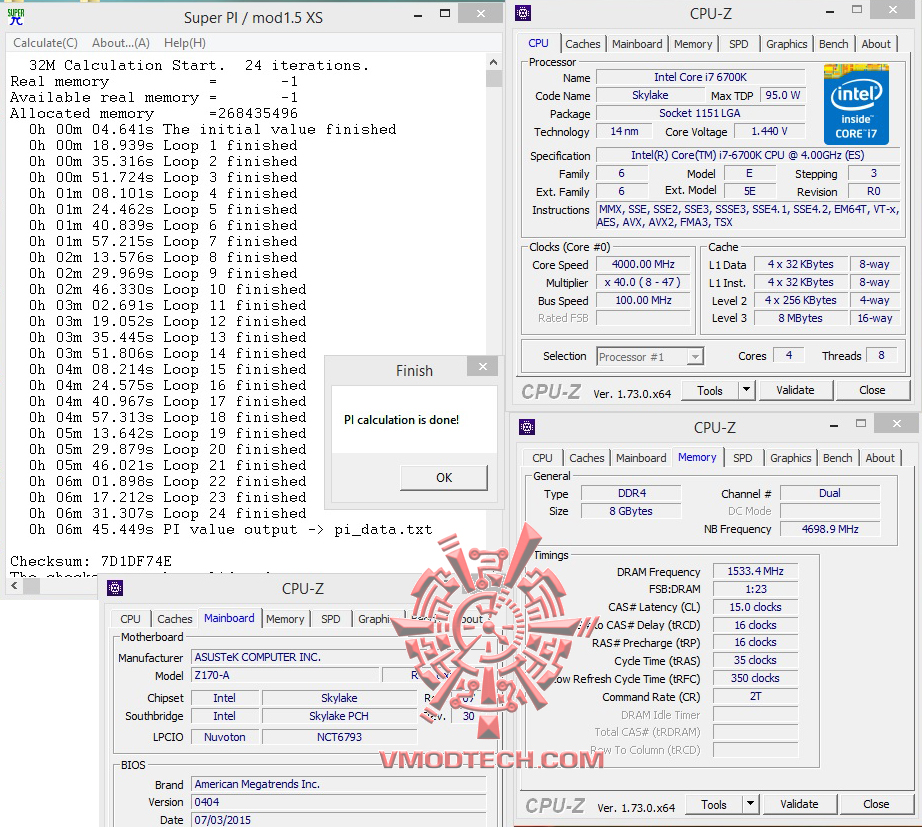Select the CPU tab in top CPU-Z window
The height and width of the screenshot is (827, 922).
point(538,43)
